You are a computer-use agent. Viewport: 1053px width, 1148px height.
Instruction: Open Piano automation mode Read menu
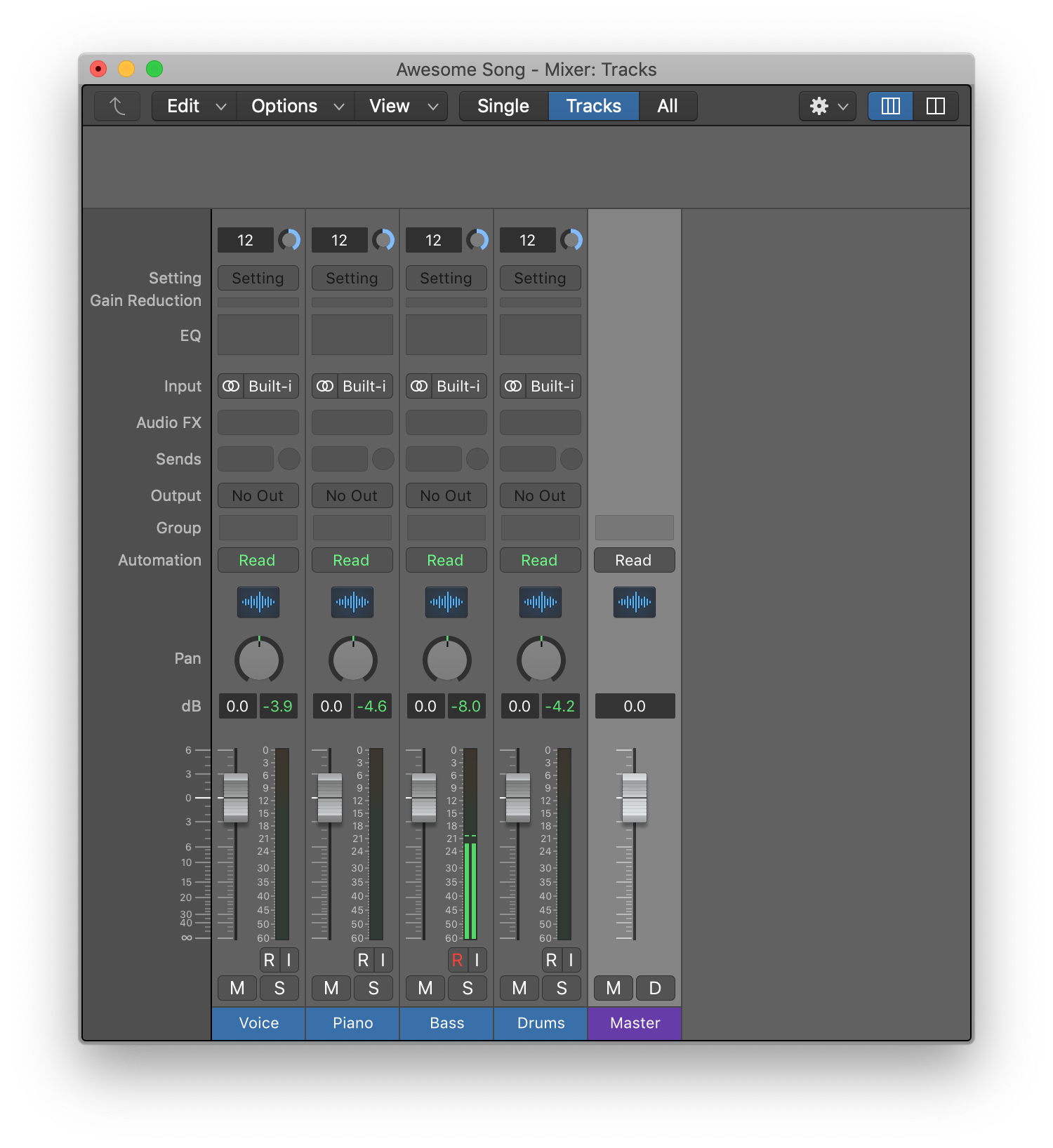pyautogui.click(x=352, y=560)
